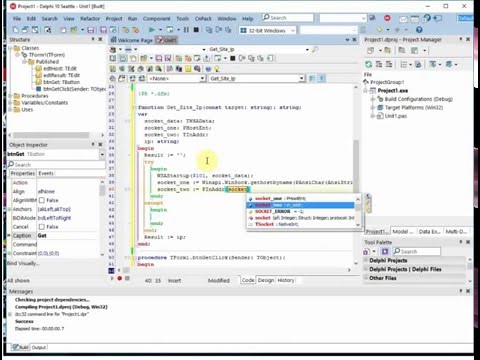
Task: Select the Caption property row
Action: [x=55, y=236]
